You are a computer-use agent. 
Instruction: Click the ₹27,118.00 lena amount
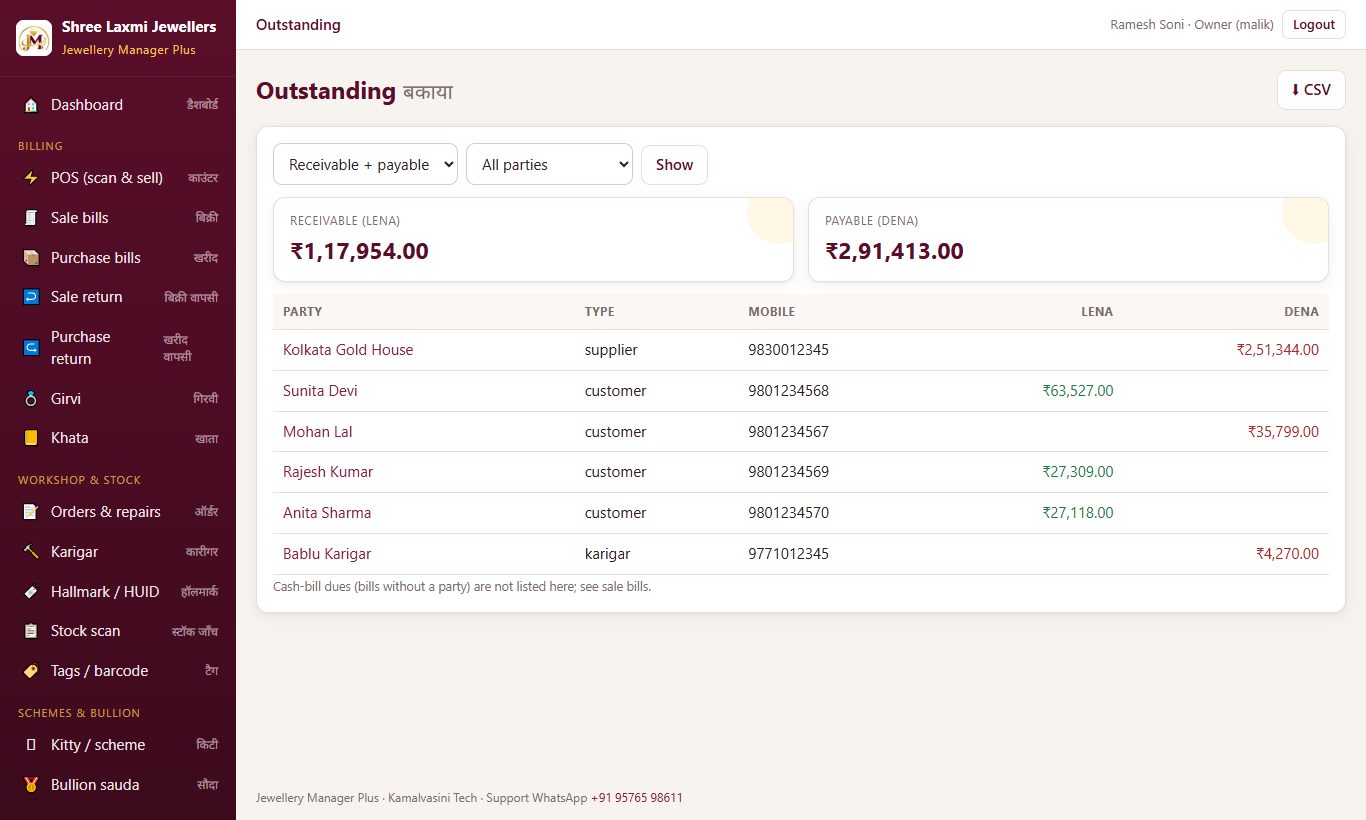tap(1078, 513)
